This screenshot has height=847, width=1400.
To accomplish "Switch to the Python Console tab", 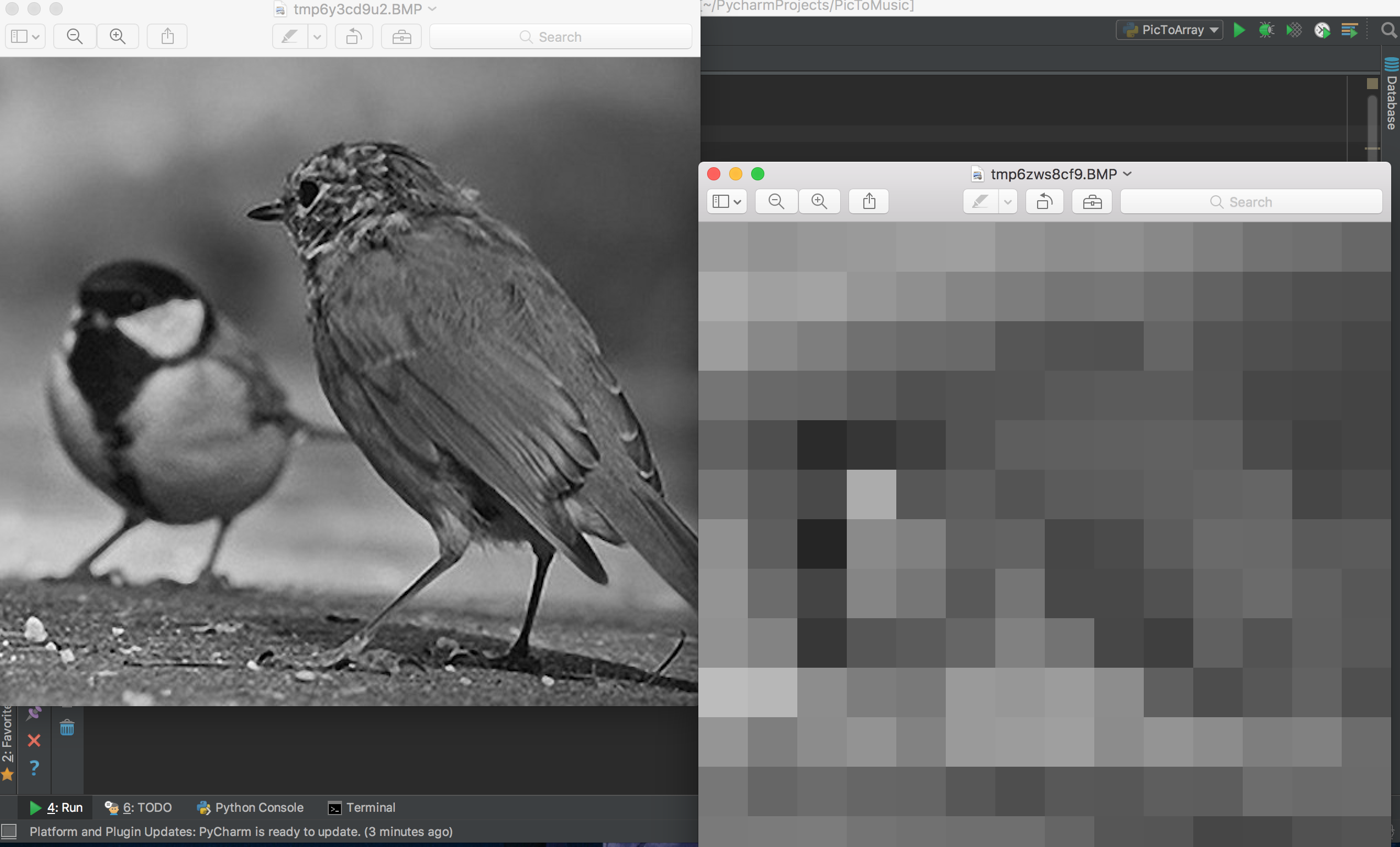I will pos(251,807).
